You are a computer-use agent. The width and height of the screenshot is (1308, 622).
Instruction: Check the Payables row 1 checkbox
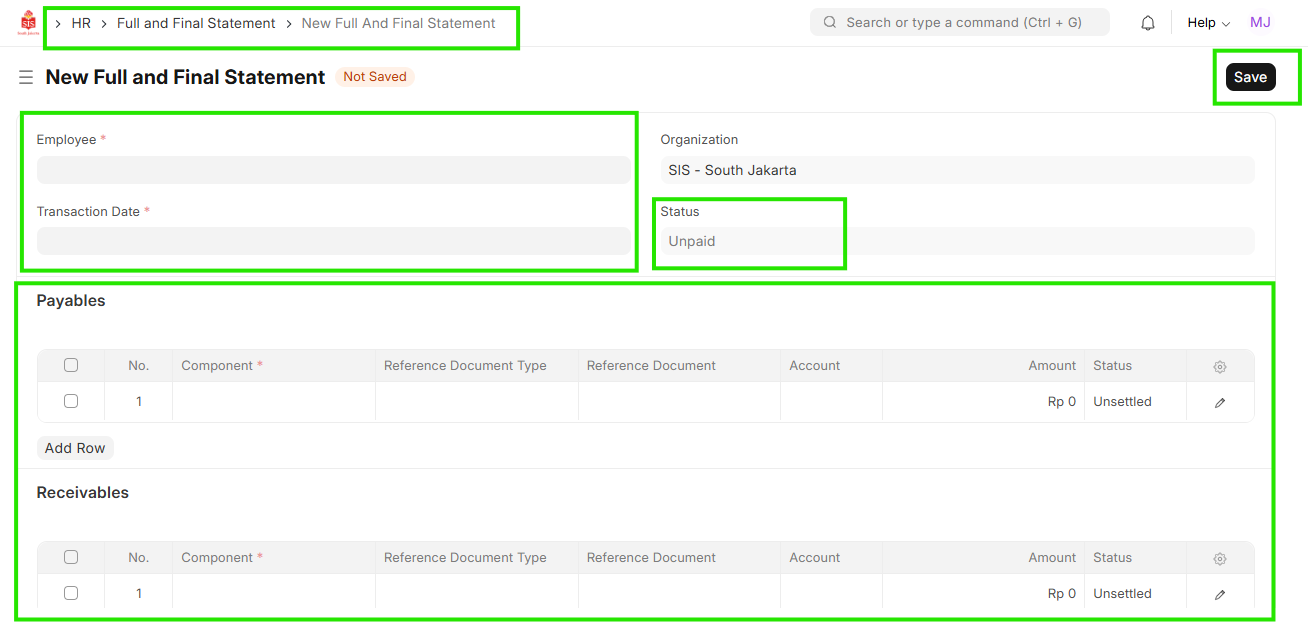(71, 401)
